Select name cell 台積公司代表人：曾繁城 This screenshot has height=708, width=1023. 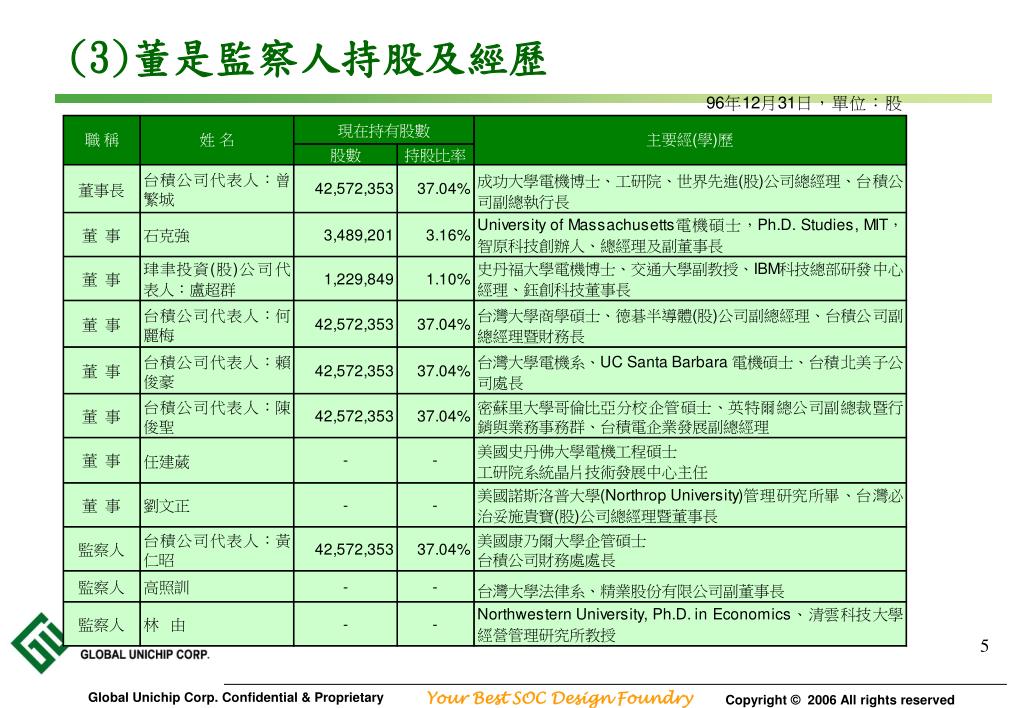point(217,190)
